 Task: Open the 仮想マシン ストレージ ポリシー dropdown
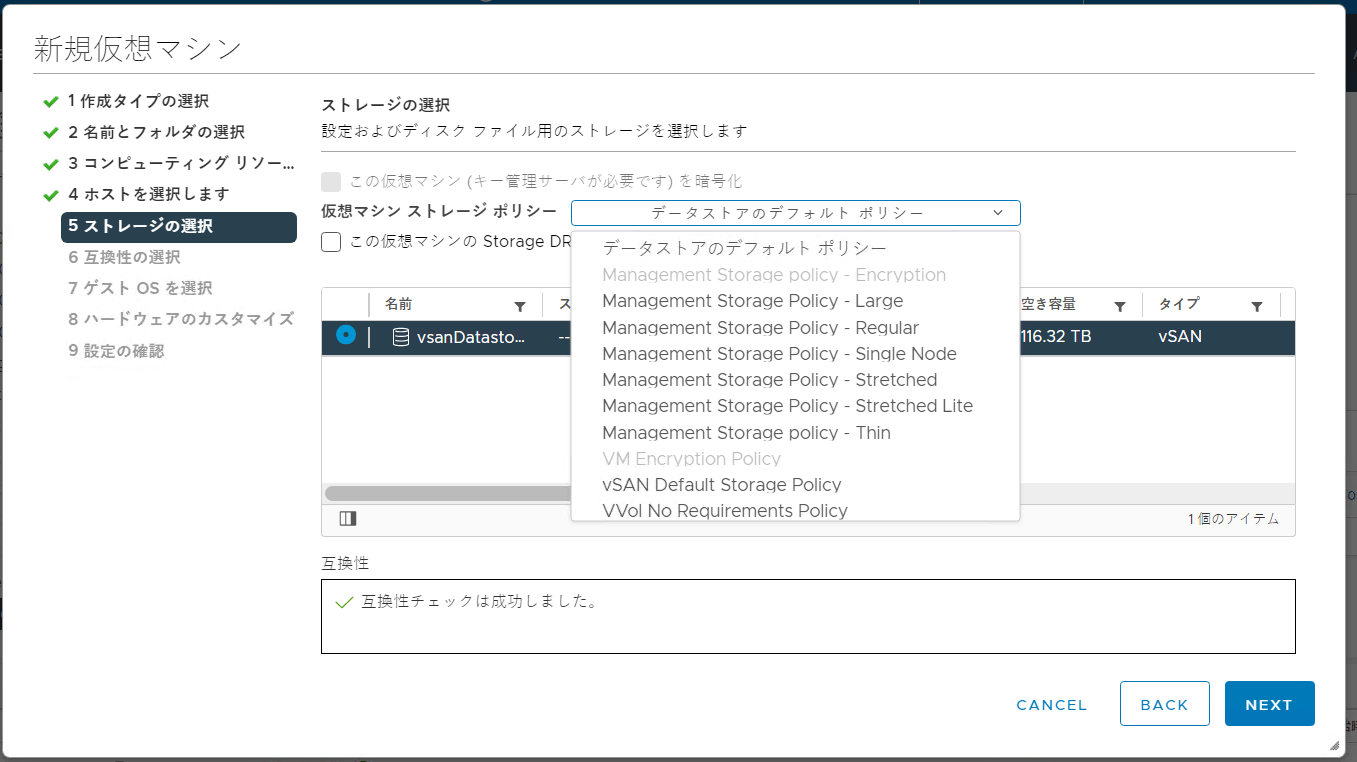[795, 212]
